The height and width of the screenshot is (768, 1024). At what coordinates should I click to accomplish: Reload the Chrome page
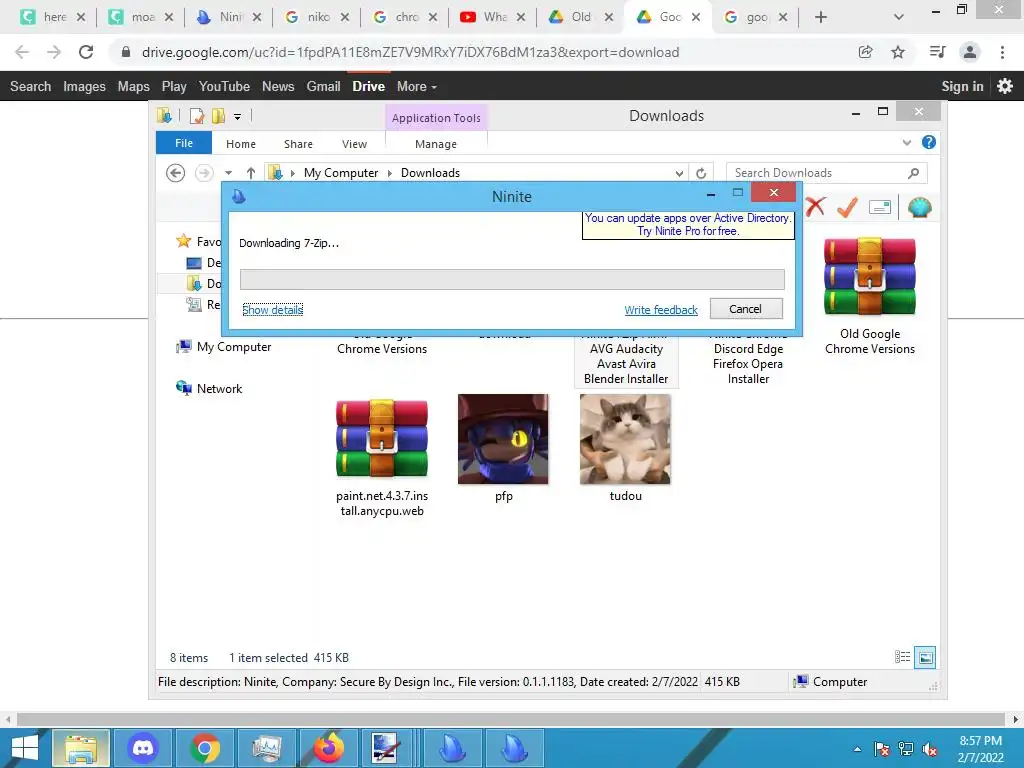[x=86, y=52]
